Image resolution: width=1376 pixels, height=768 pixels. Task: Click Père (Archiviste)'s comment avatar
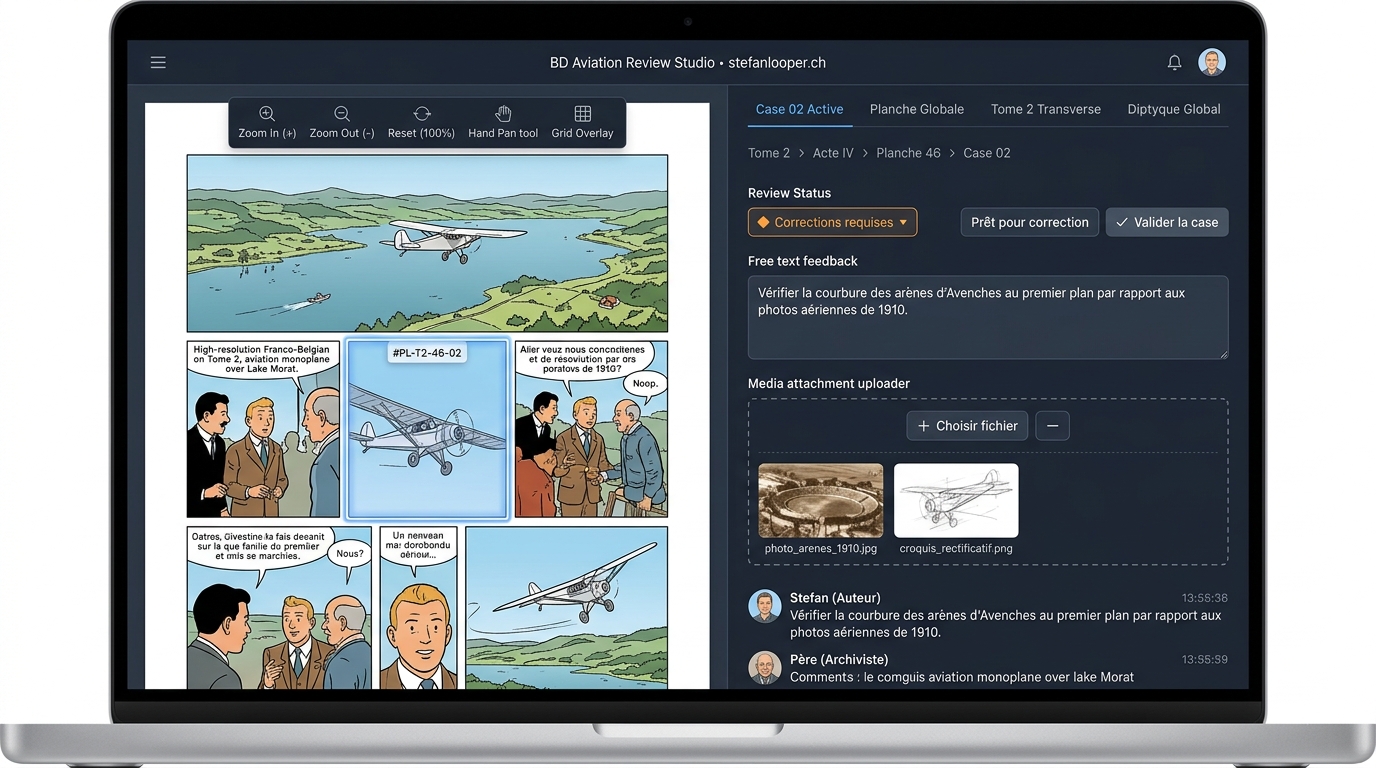tap(765, 668)
